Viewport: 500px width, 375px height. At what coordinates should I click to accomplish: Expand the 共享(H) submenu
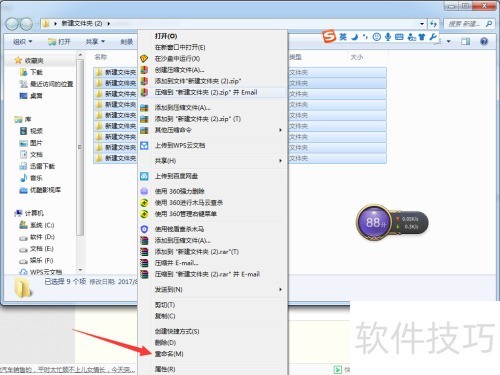point(213,161)
